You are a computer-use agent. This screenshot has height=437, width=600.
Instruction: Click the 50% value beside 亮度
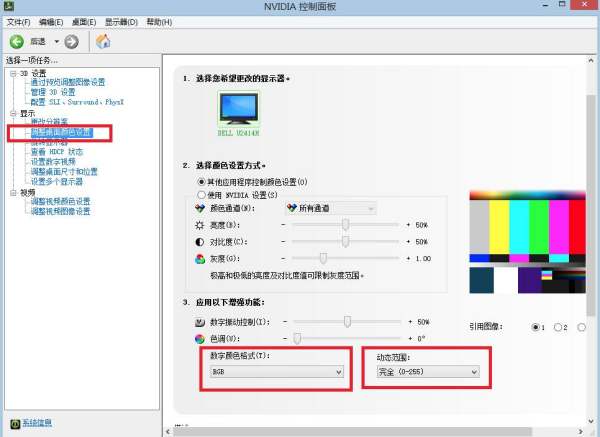click(x=421, y=225)
